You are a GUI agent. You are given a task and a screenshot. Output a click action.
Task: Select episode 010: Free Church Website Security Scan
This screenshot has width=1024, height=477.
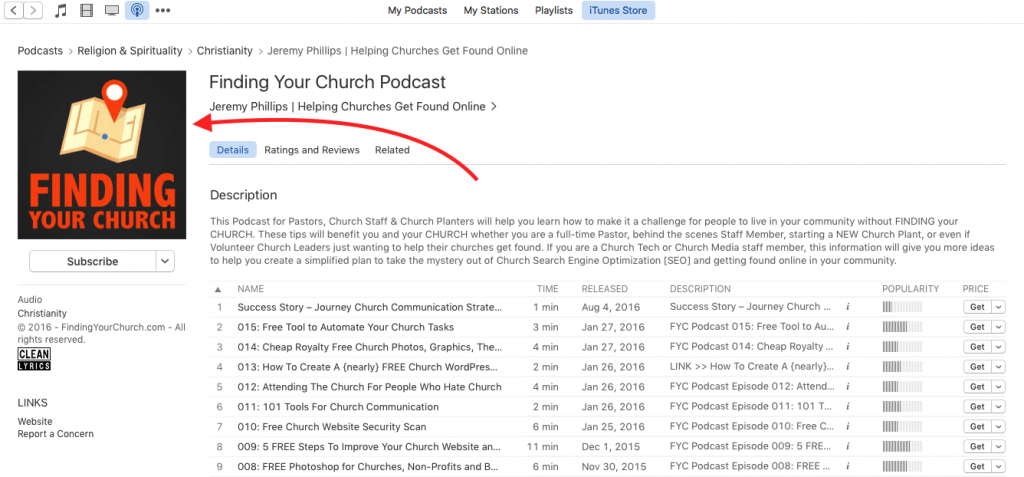pos(332,427)
